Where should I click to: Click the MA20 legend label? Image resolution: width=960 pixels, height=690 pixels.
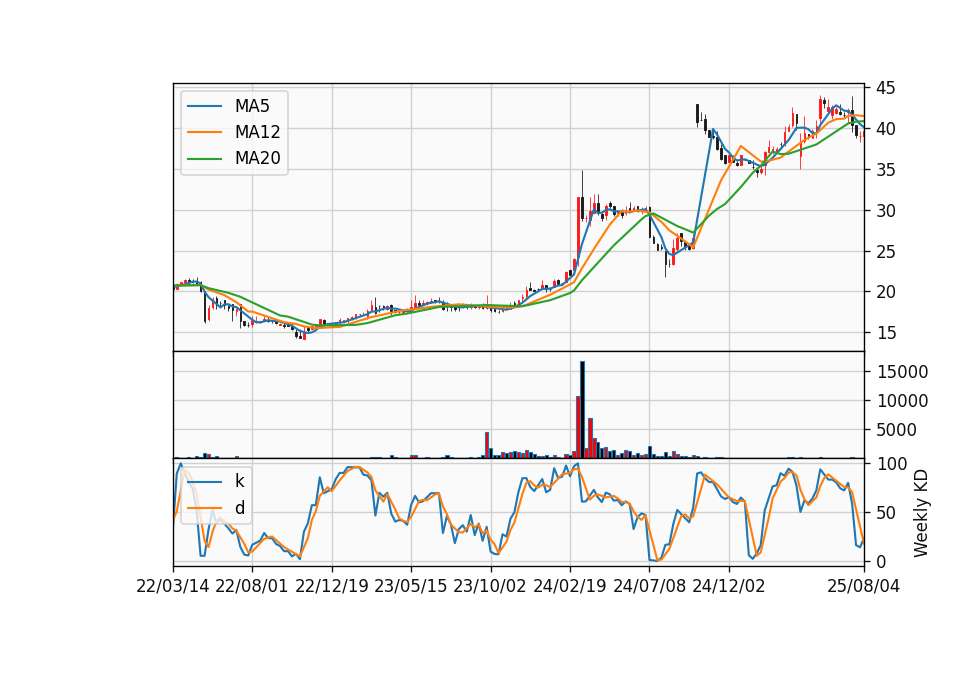click(x=257, y=158)
